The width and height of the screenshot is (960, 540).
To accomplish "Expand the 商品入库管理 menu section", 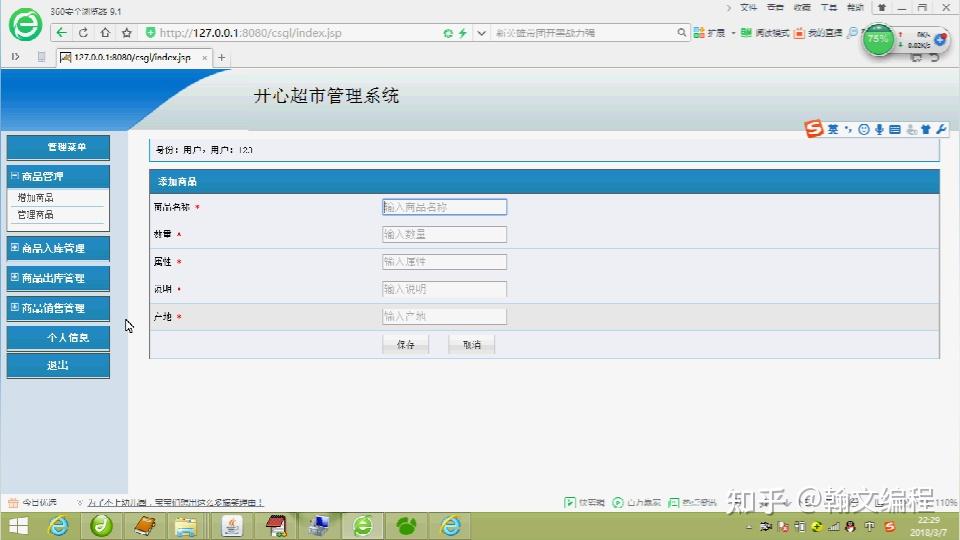I will click(x=15, y=248).
